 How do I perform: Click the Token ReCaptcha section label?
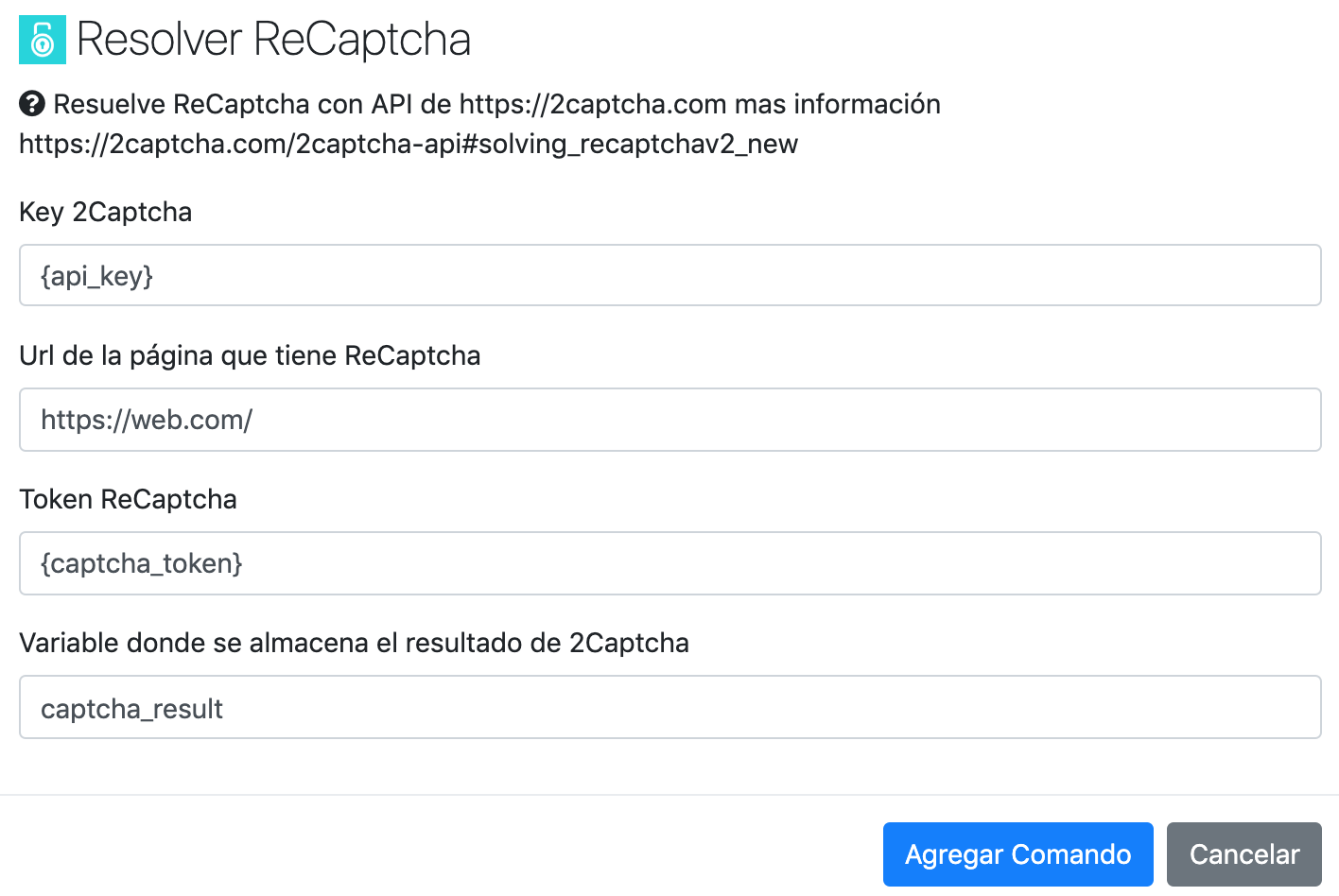(x=128, y=499)
